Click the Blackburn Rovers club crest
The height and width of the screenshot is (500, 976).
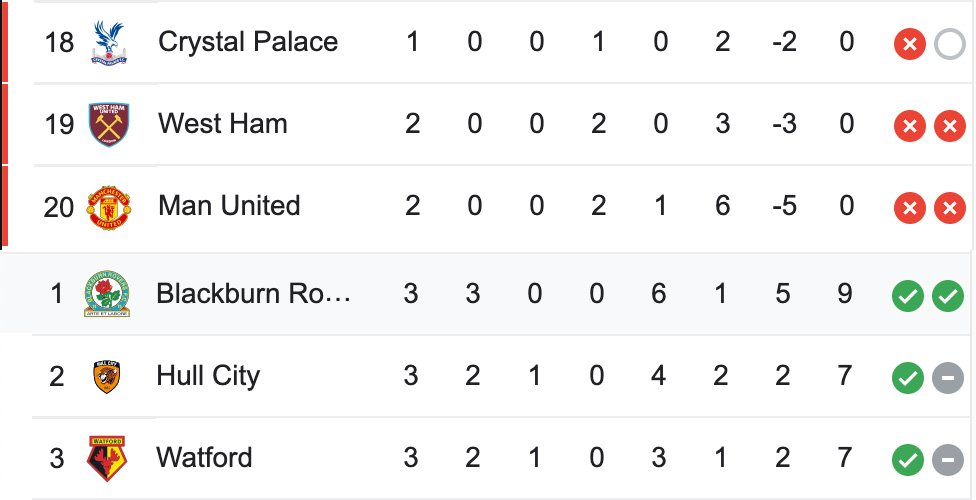104,294
